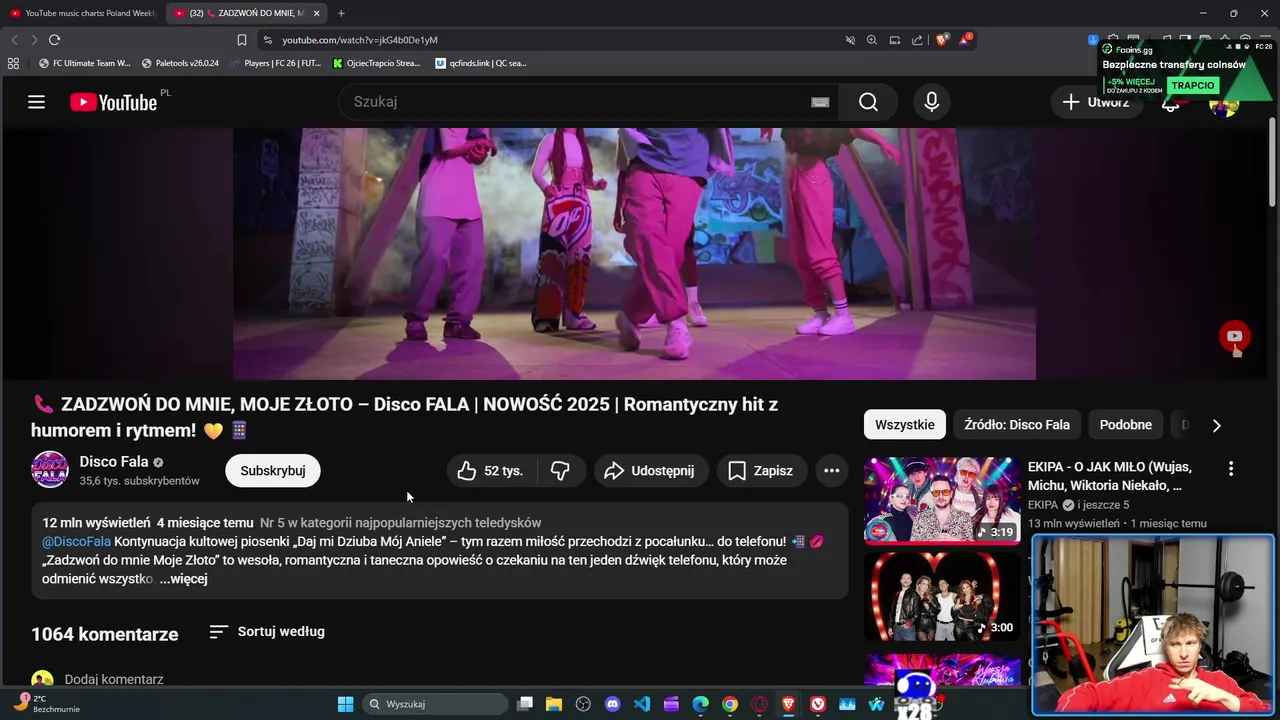Open Visual Studio Code from taskbar
Image resolution: width=1280 pixels, height=720 pixels.
click(642, 704)
